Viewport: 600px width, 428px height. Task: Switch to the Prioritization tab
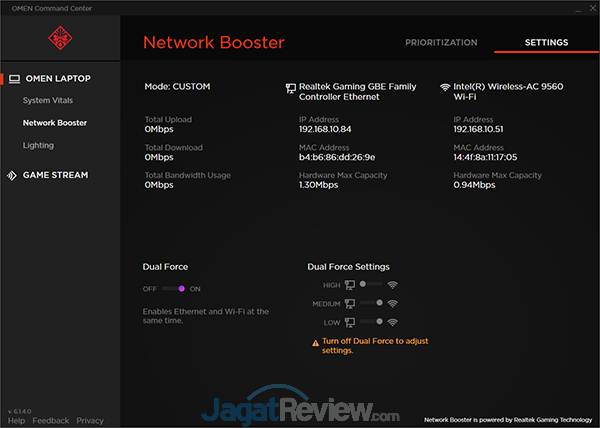point(441,43)
